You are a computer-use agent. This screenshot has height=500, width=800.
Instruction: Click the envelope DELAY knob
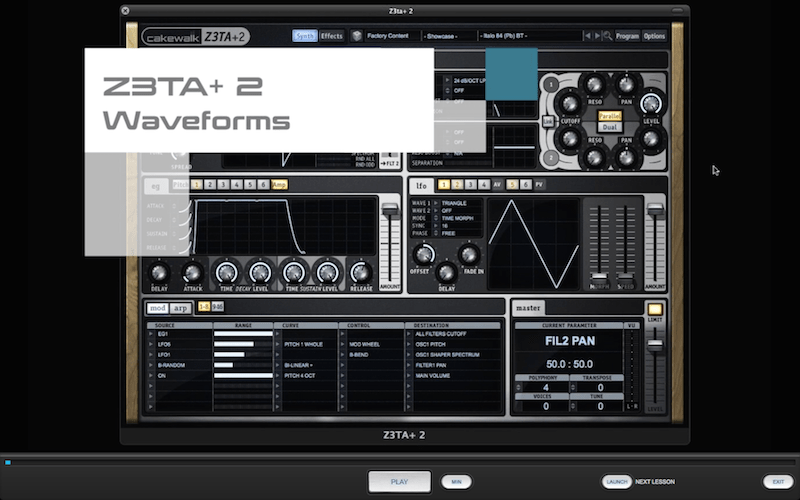tap(159, 273)
